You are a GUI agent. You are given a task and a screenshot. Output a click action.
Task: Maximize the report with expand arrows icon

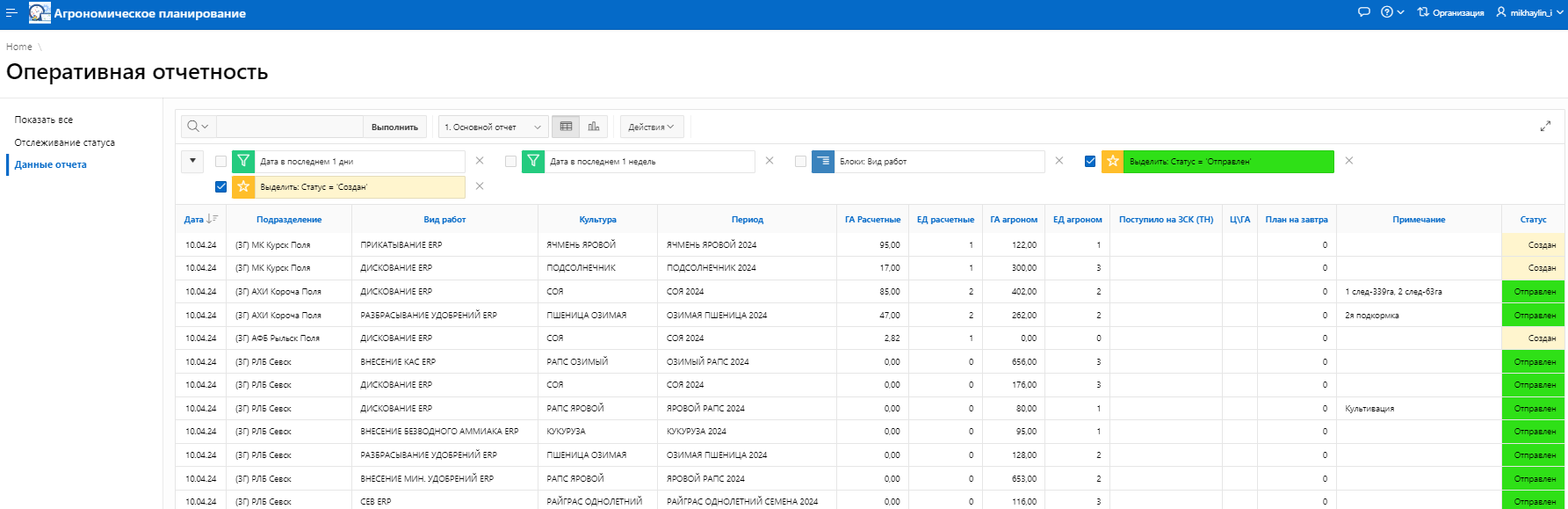1545,127
